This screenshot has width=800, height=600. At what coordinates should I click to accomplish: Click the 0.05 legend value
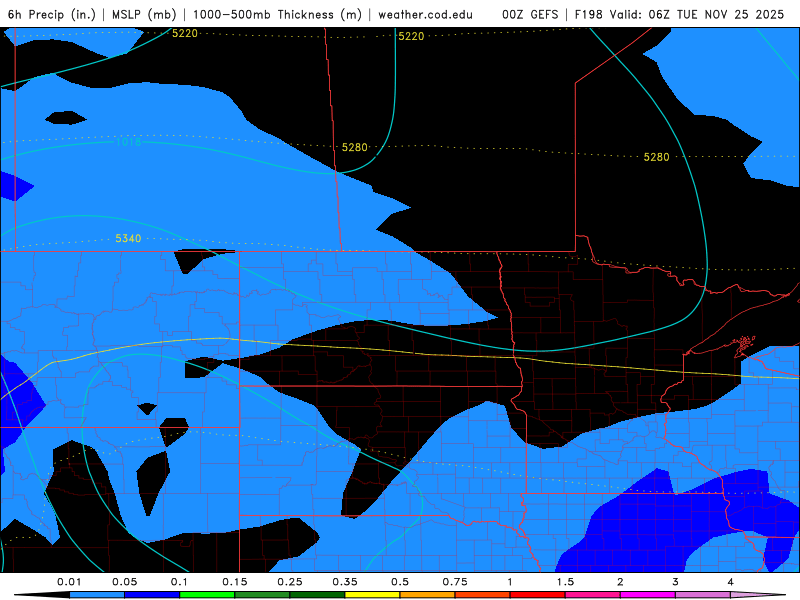[124, 582]
